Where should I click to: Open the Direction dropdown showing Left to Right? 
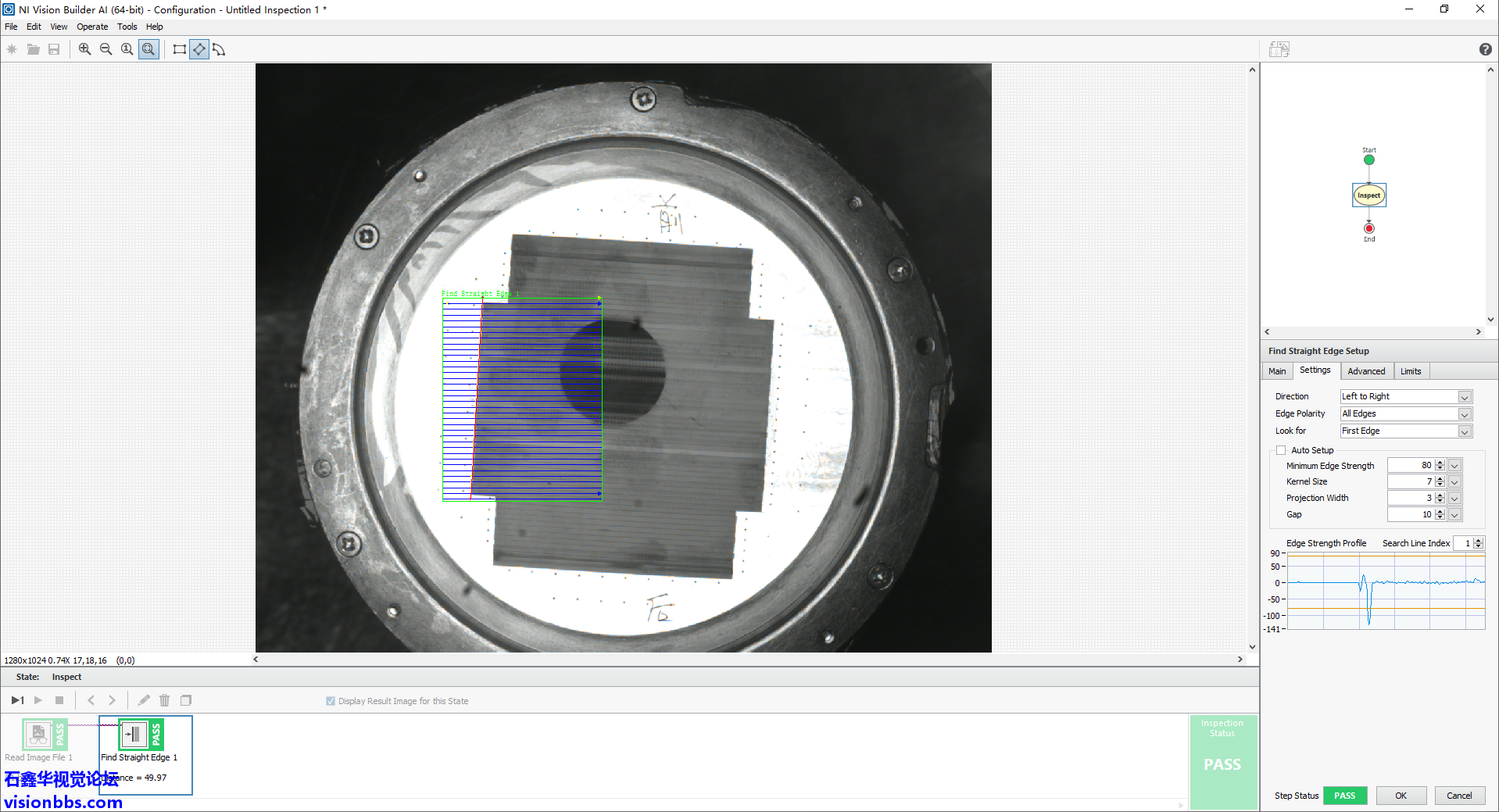(1465, 396)
